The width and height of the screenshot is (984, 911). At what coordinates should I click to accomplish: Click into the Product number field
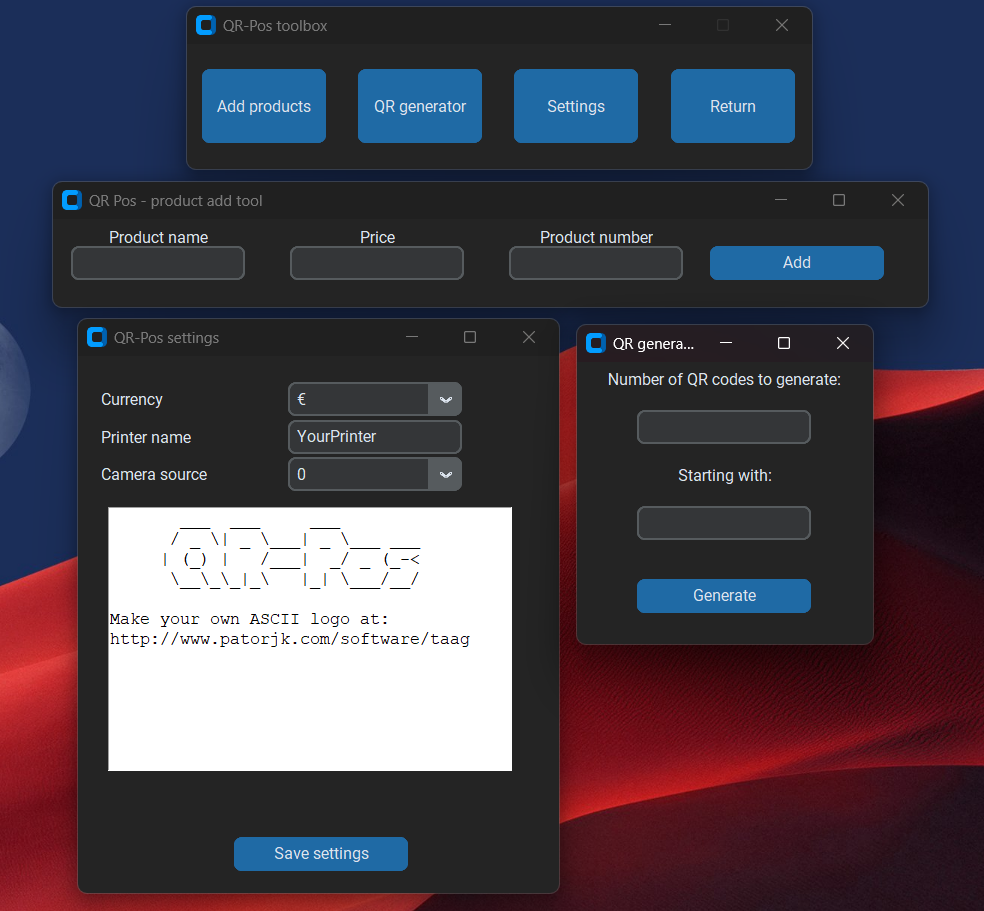click(595, 263)
